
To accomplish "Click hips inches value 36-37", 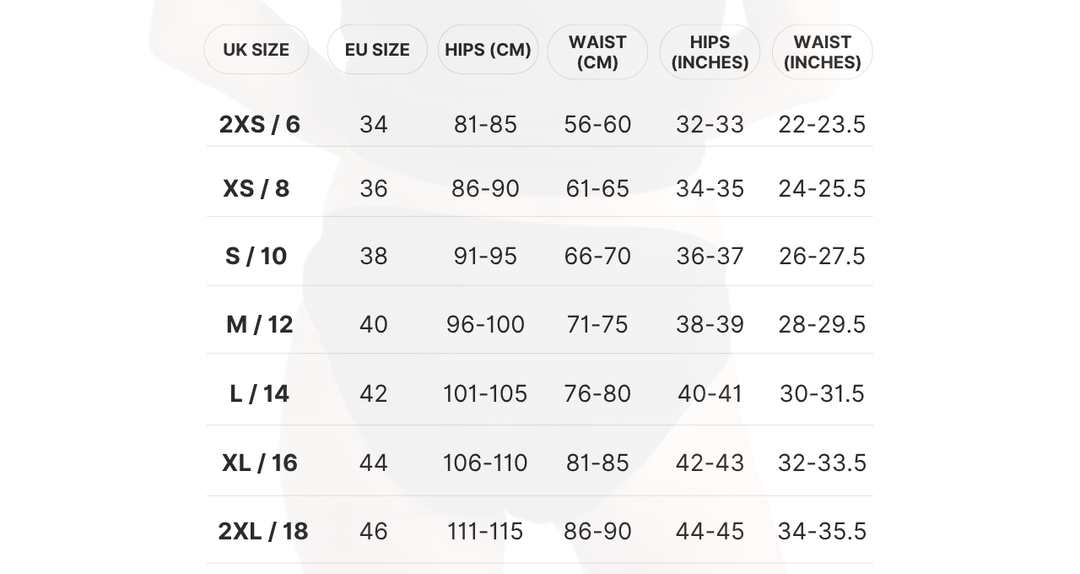I will pos(709,256).
